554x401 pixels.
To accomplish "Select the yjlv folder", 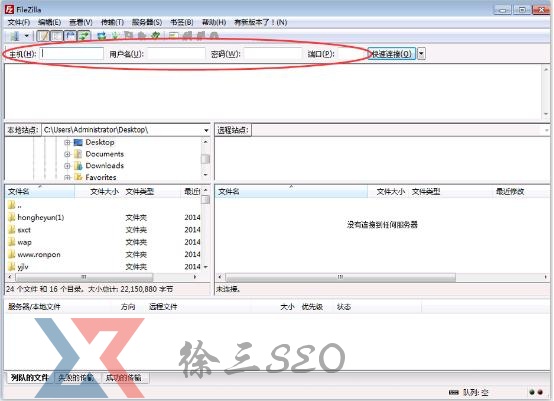I will click(18, 267).
